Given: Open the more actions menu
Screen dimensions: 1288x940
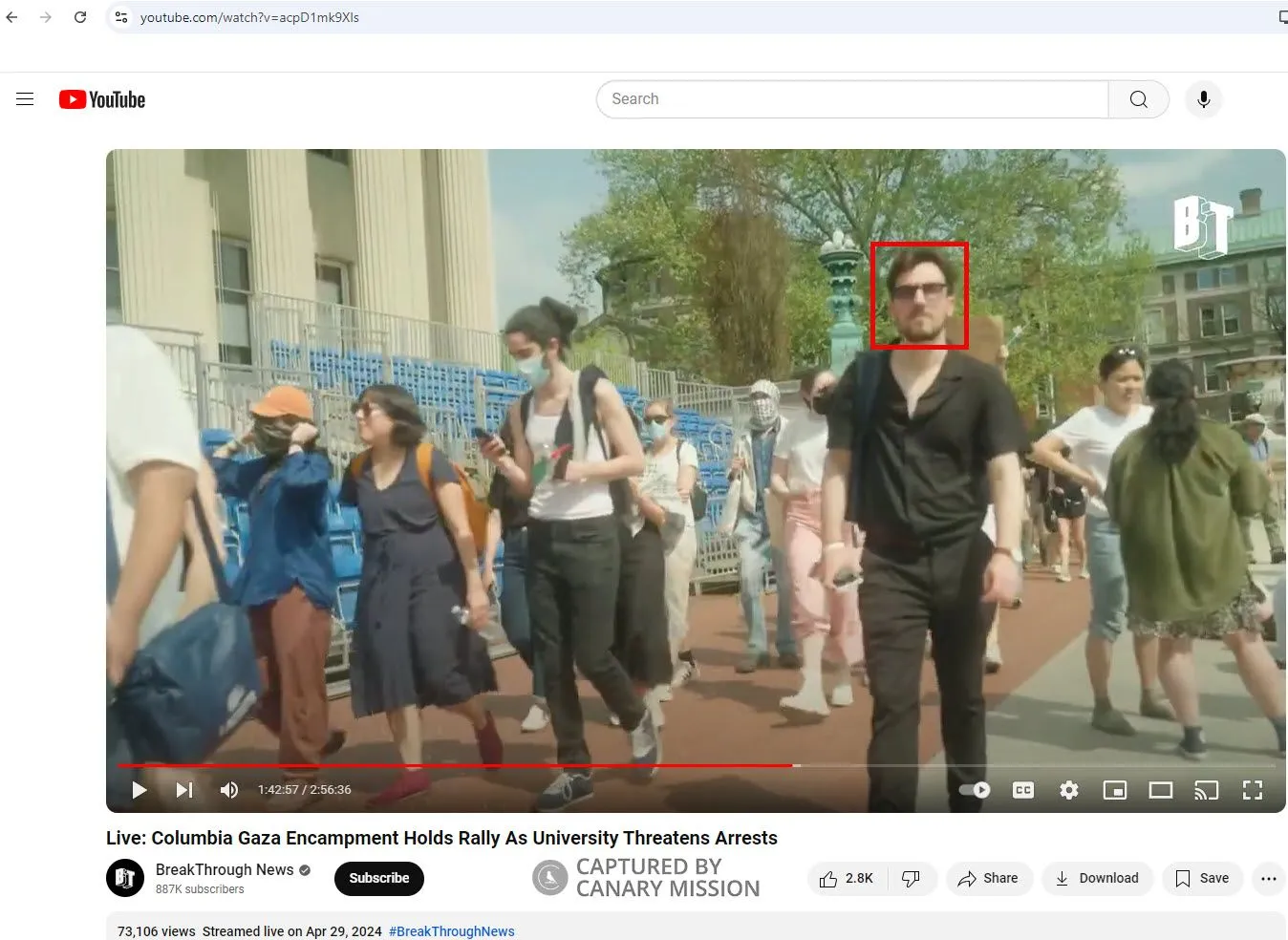Looking at the screenshot, I should coord(1268,878).
